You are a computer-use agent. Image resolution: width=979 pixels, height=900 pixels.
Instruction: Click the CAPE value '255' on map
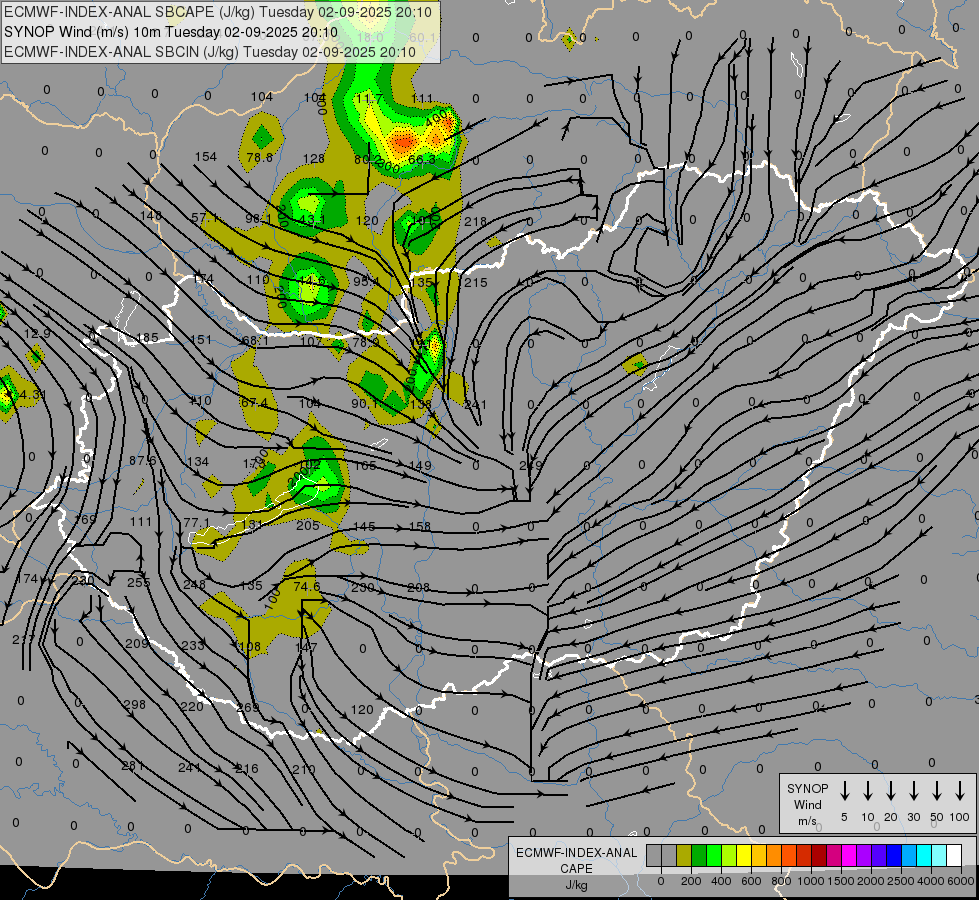tap(139, 582)
